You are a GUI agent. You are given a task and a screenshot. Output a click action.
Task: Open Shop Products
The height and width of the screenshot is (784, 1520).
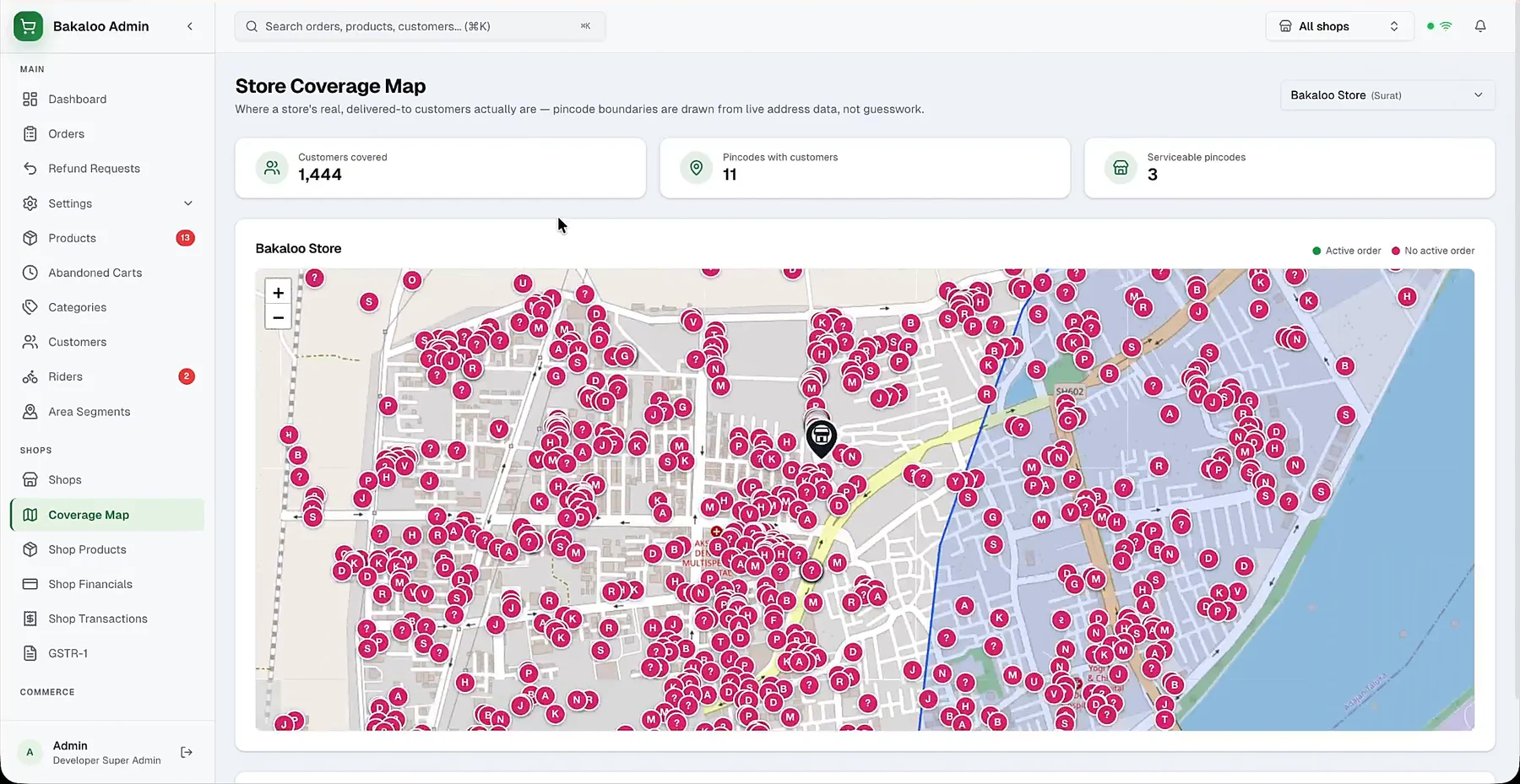coord(107,549)
